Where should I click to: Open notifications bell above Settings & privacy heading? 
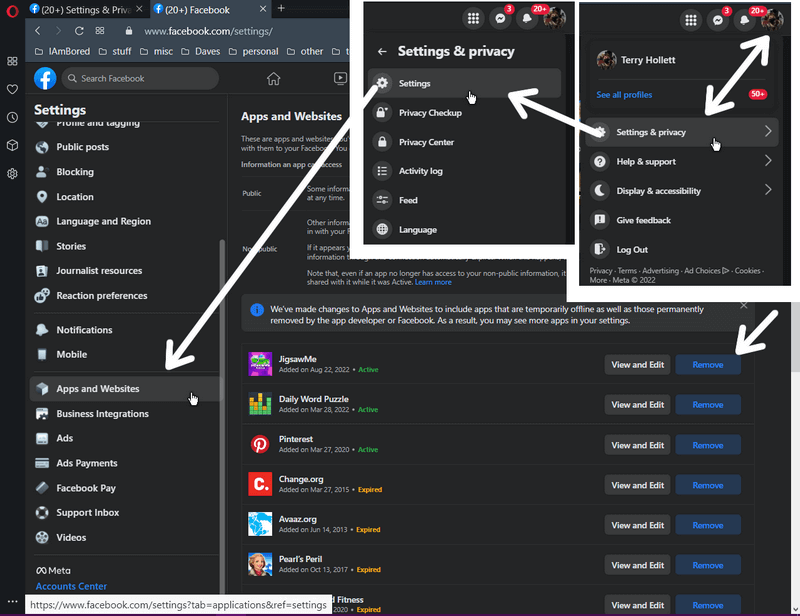(x=527, y=19)
